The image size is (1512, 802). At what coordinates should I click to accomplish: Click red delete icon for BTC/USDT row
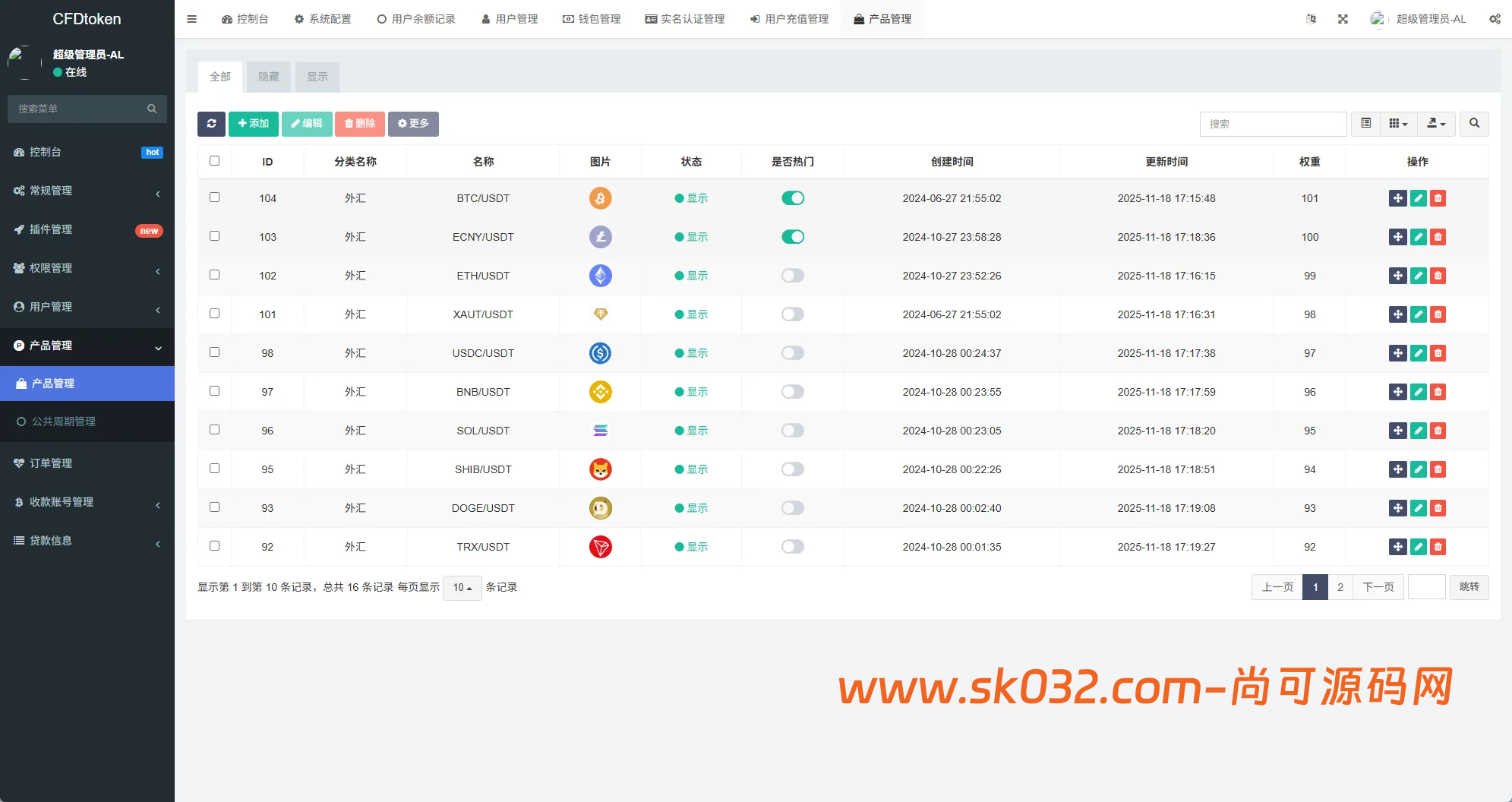pos(1438,198)
